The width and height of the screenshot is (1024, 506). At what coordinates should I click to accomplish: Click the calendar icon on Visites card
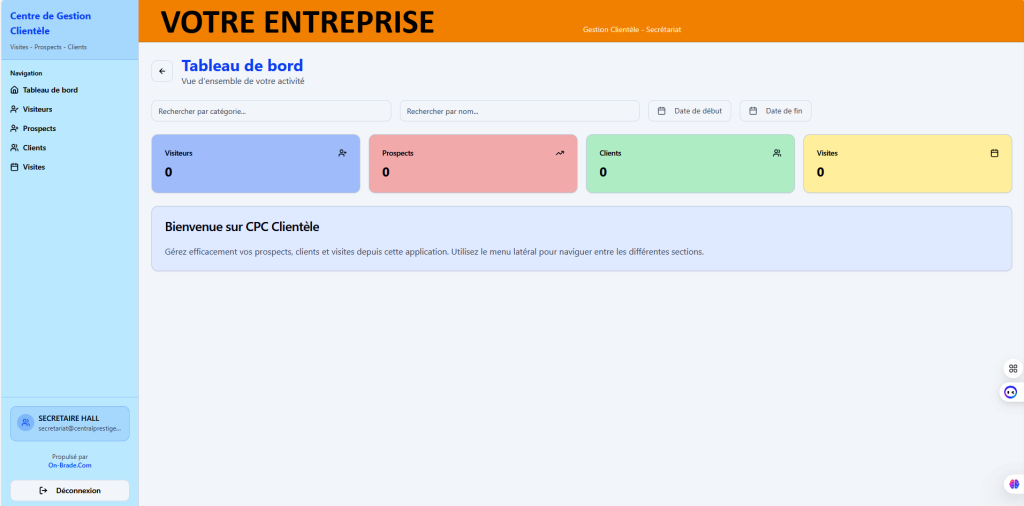[x=994, y=153]
